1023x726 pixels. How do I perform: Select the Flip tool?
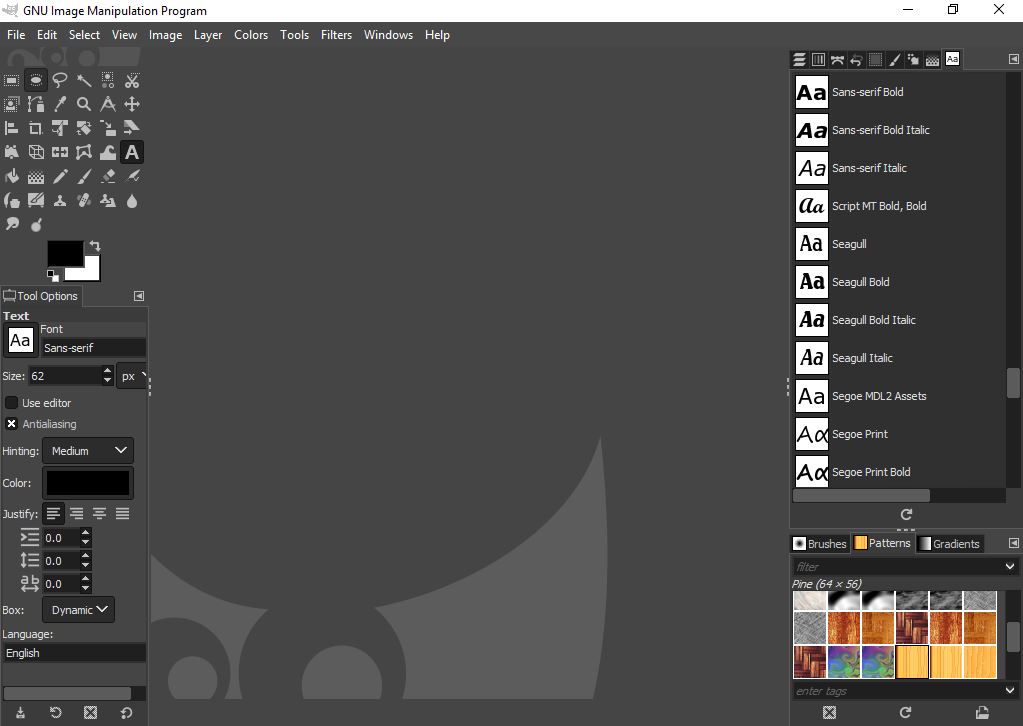pos(60,153)
